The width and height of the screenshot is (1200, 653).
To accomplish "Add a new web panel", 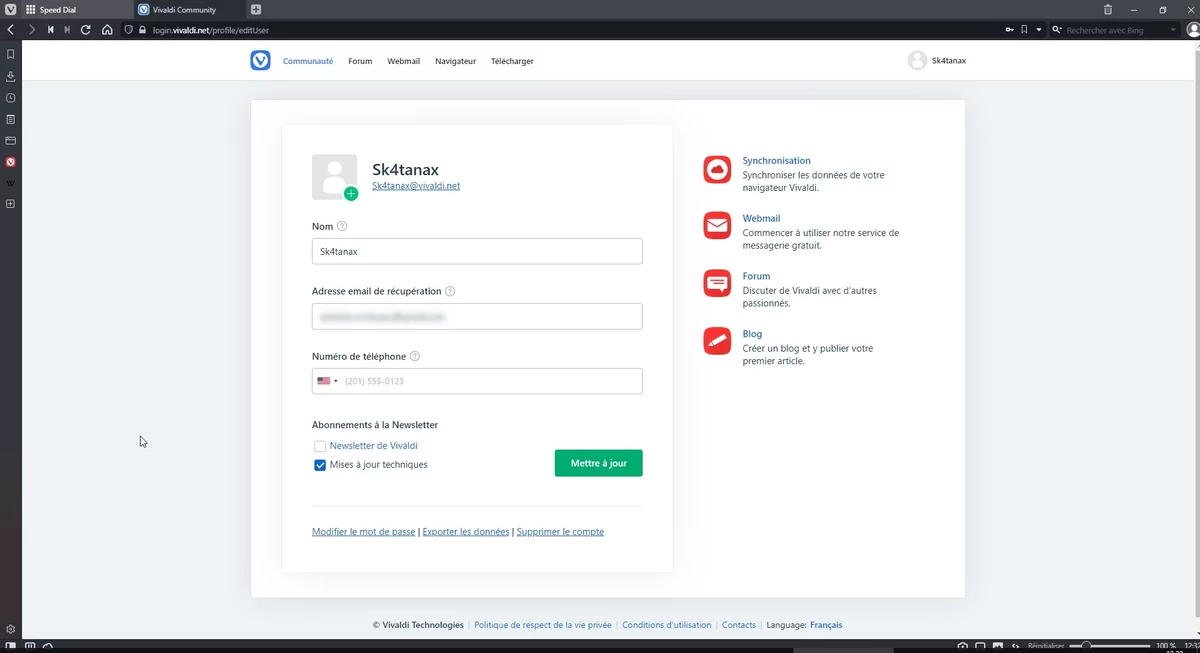I will click(10, 204).
